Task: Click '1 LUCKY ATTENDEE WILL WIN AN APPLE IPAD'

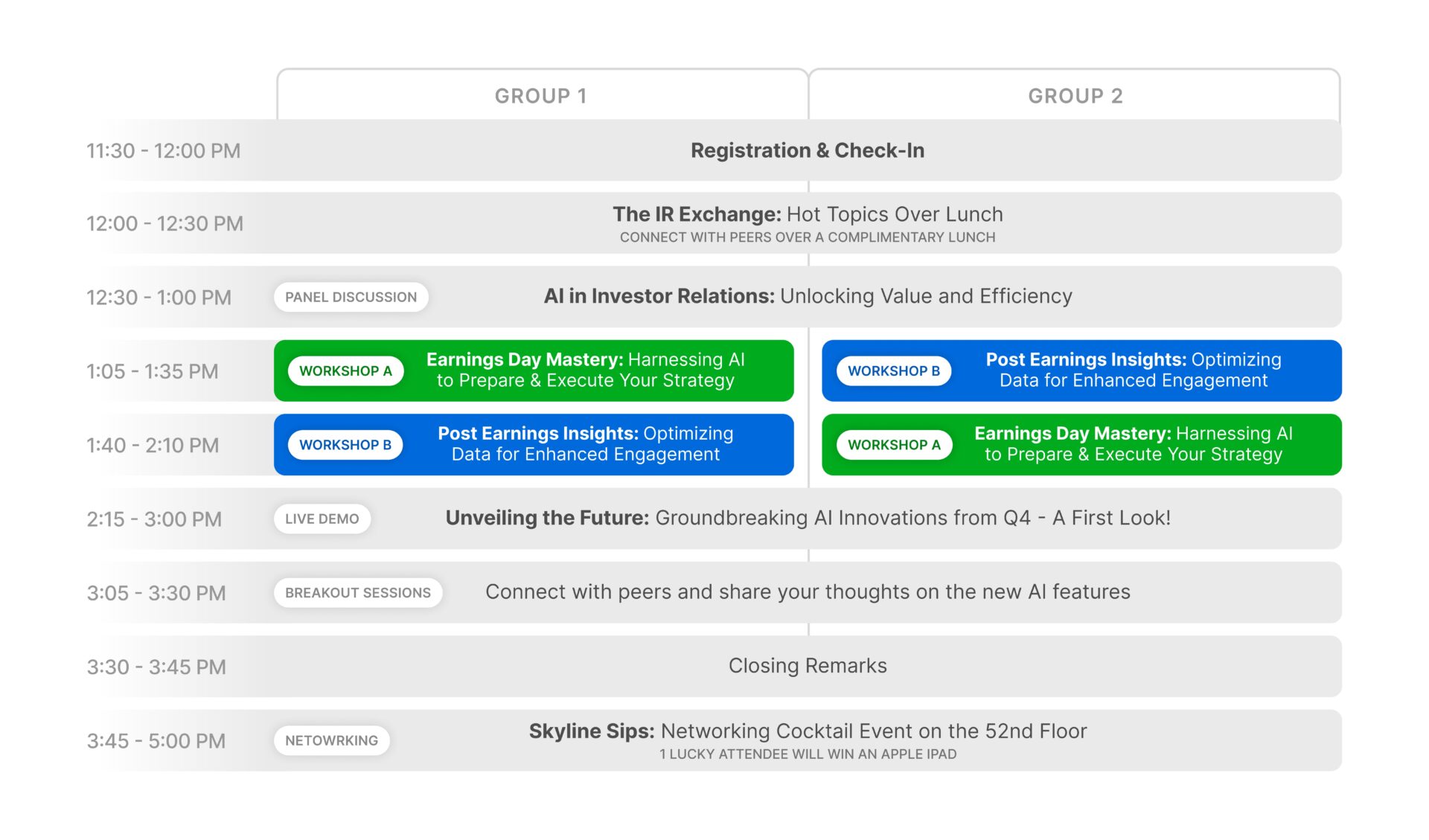Action: click(x=808, y=754)
